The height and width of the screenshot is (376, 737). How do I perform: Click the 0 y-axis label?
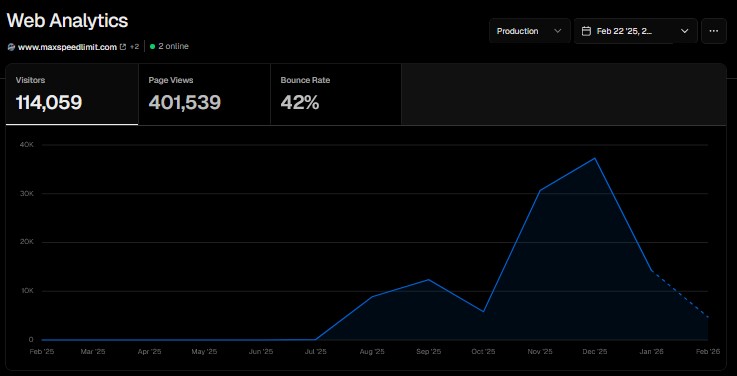point(31,339)
